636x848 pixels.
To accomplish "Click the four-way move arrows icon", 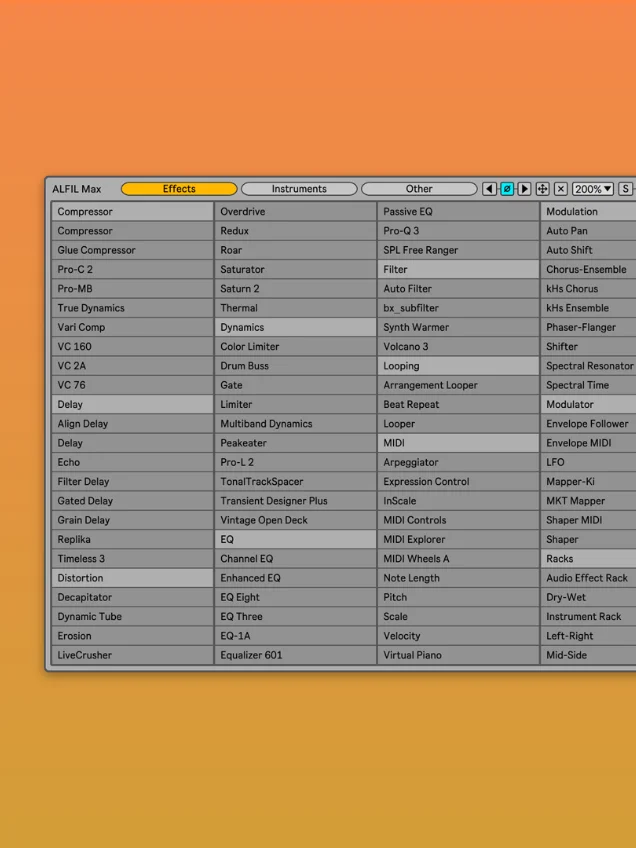I will click(542, 189).
